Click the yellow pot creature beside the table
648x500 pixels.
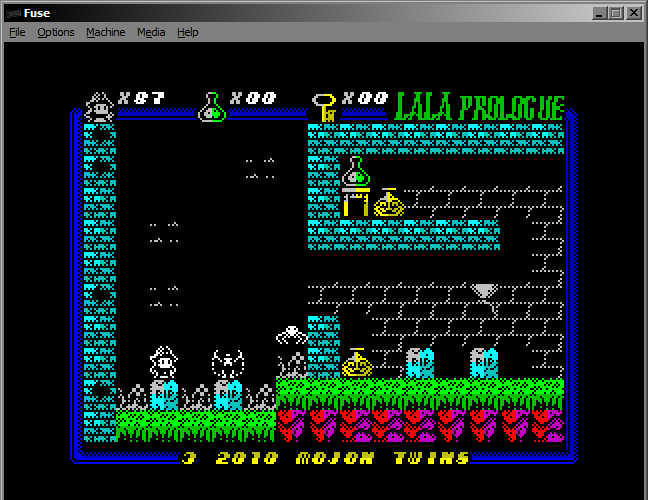(388, 202)
